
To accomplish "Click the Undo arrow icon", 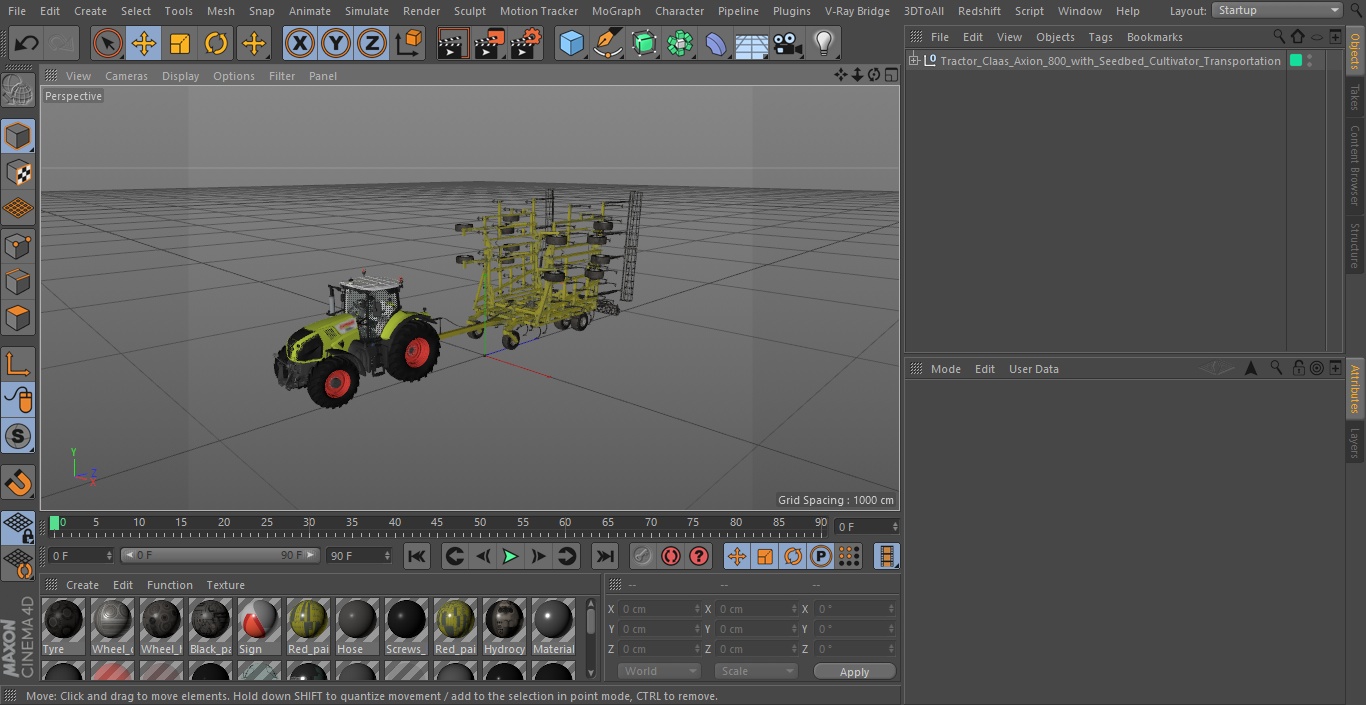I will (27, 43).
